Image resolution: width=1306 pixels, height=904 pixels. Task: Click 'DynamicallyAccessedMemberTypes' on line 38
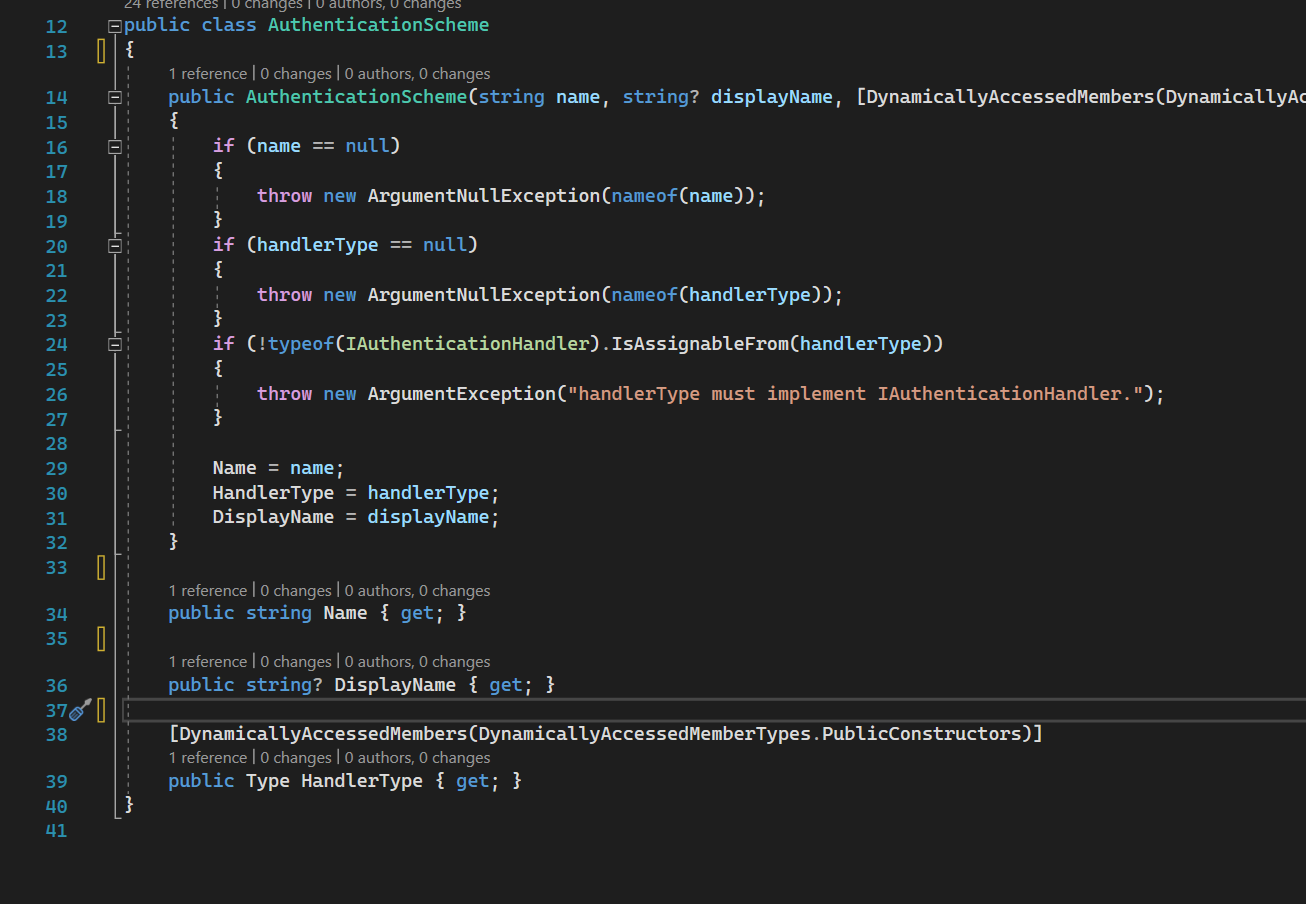point(645,734)
